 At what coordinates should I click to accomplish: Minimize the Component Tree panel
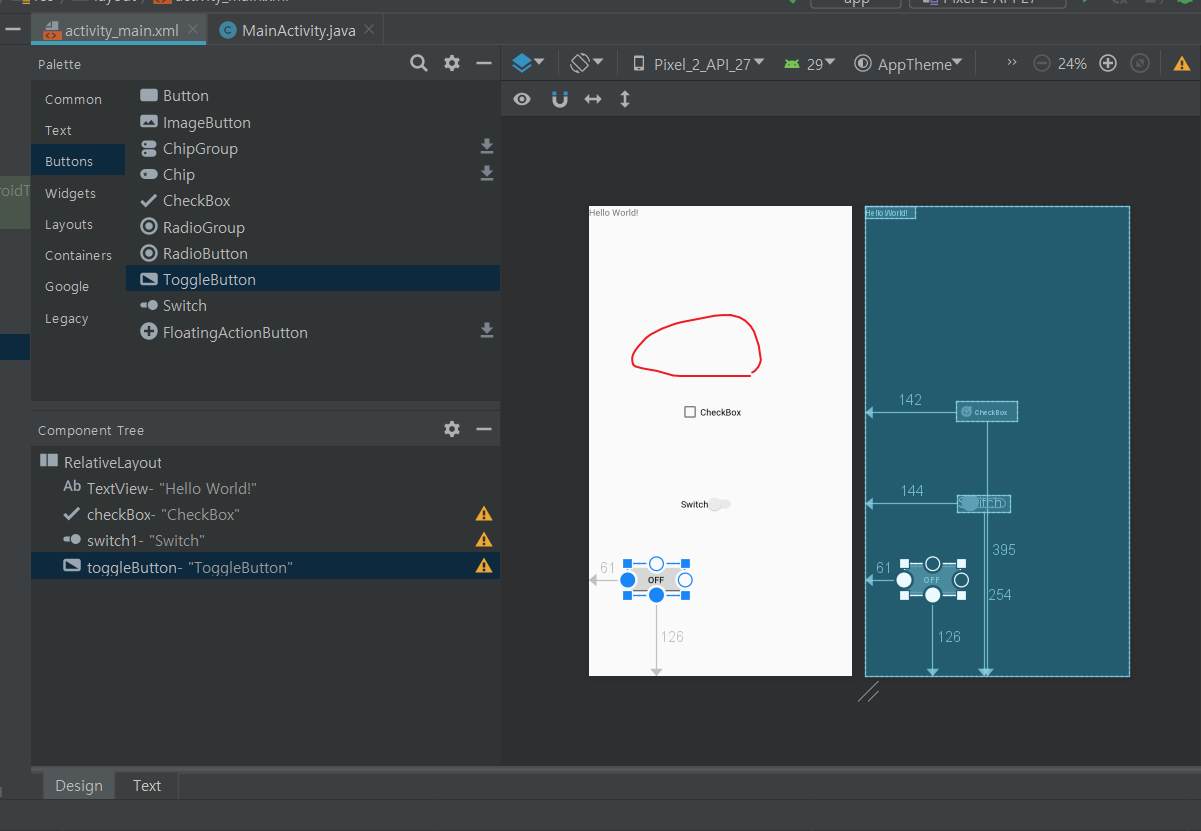tap(484, 429)
